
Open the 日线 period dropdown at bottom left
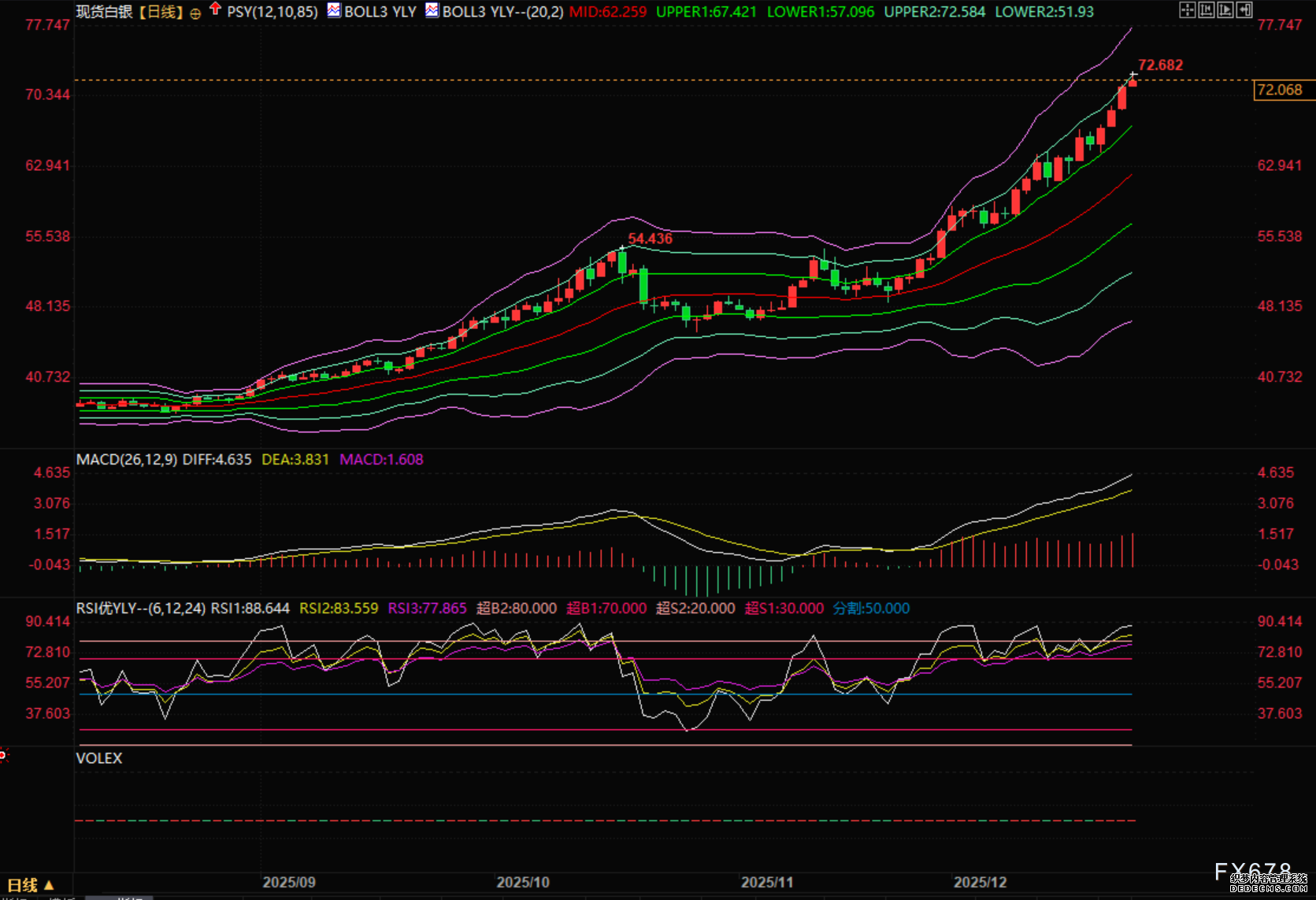coord(31,885)
